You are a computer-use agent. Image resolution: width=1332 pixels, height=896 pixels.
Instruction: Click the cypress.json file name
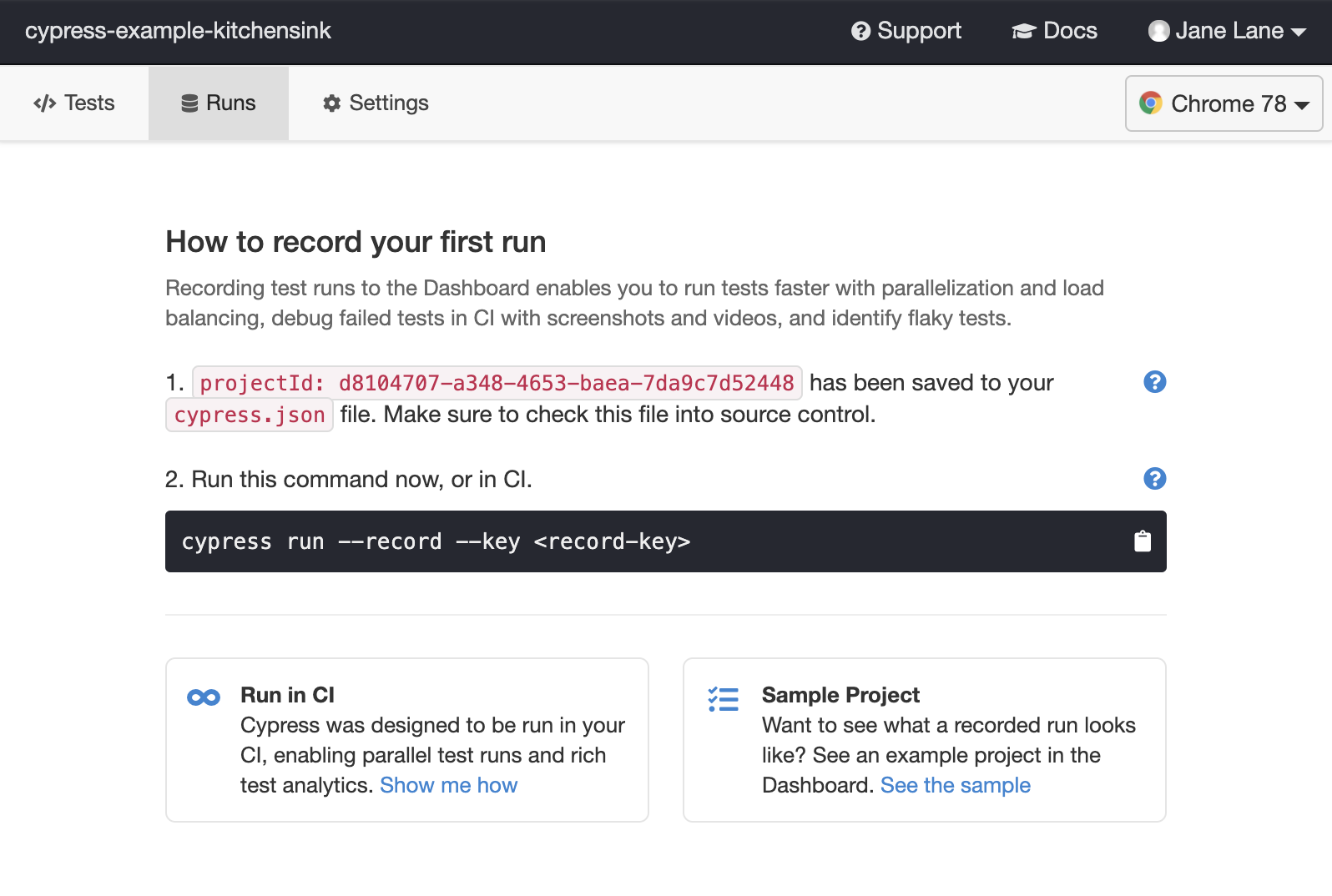point(250,415)
